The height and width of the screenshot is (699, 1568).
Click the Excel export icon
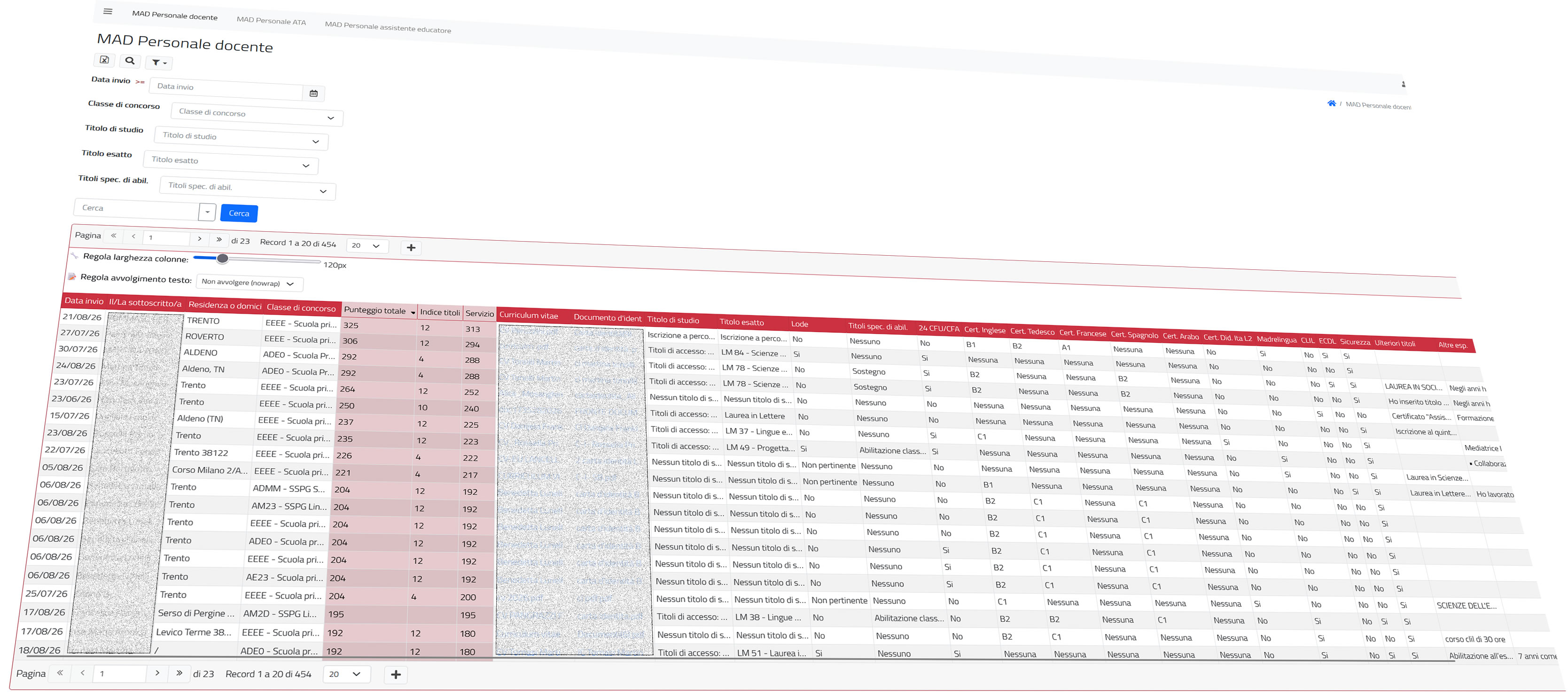coord(105,60)
